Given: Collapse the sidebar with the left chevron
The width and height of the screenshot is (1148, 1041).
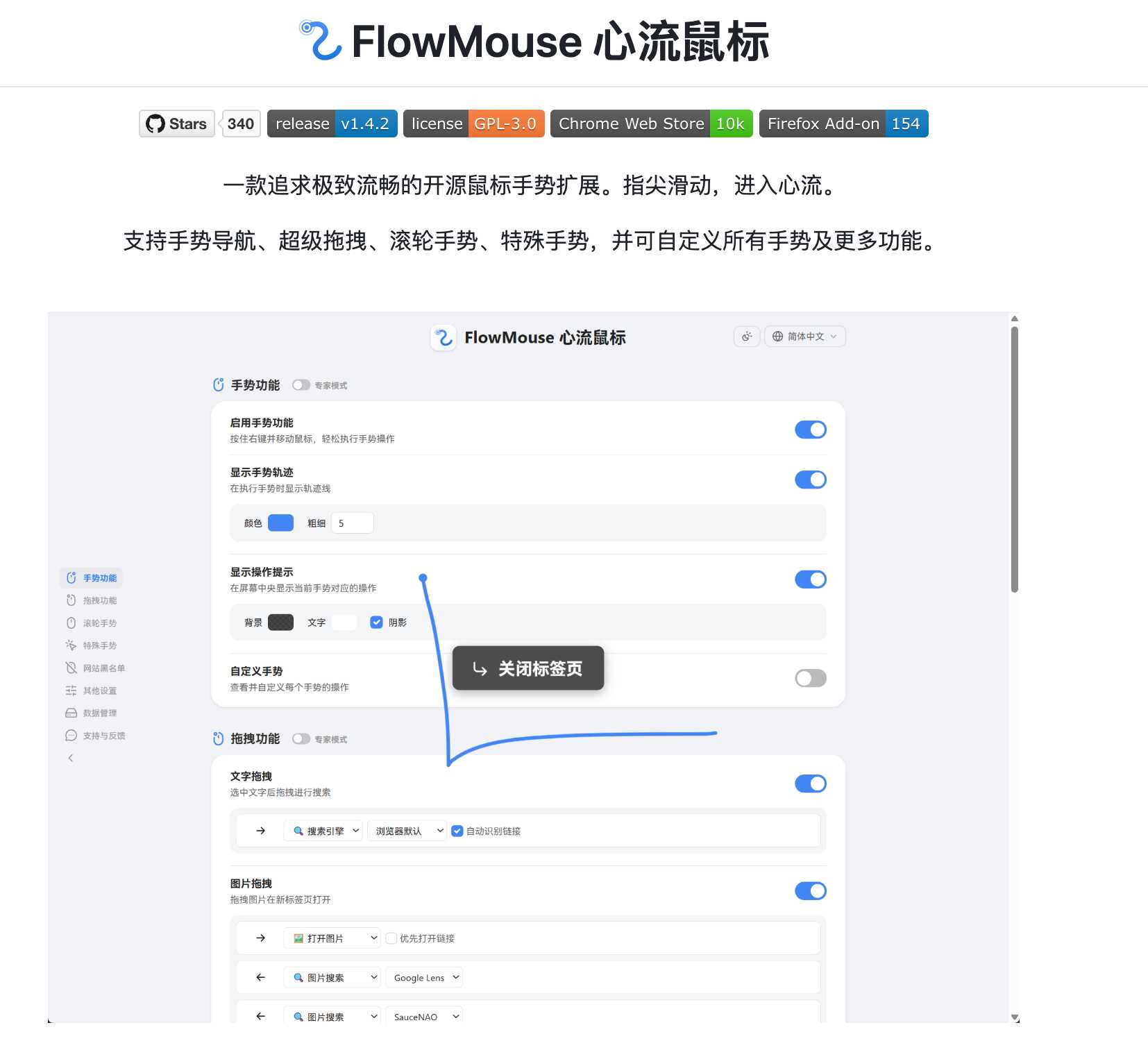Looking at the screenshot, I should (x=71, y=758).
